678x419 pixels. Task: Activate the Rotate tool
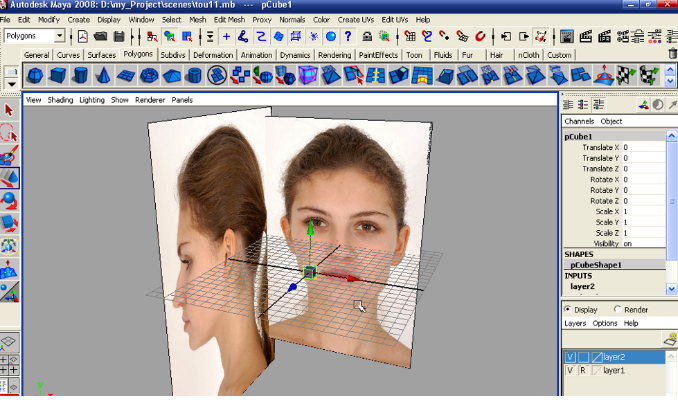pyautogui.click(x=9, y=201)
